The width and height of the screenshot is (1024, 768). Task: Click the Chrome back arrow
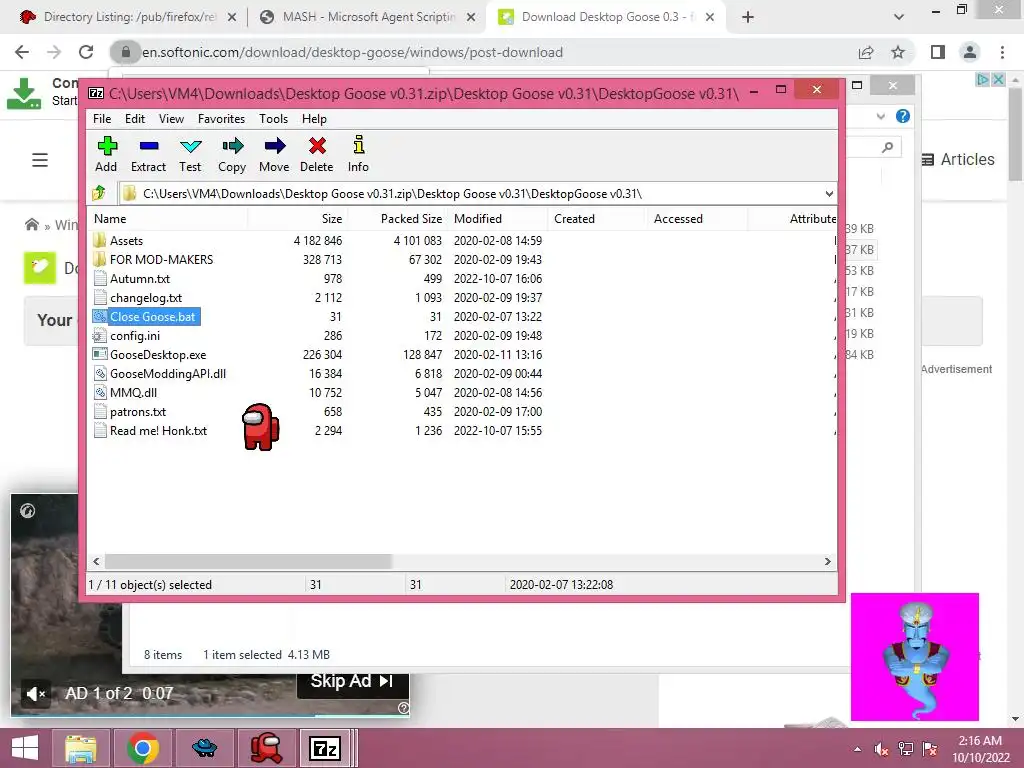(22, 52)
